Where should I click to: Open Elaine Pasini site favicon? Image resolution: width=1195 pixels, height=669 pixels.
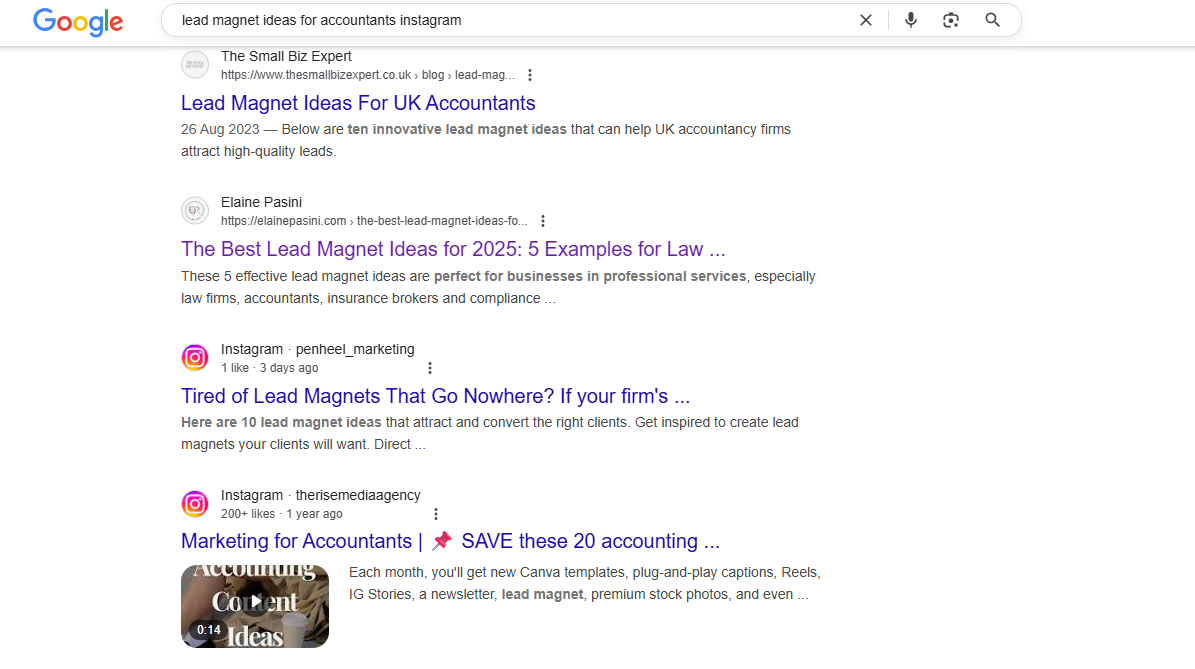195,211
